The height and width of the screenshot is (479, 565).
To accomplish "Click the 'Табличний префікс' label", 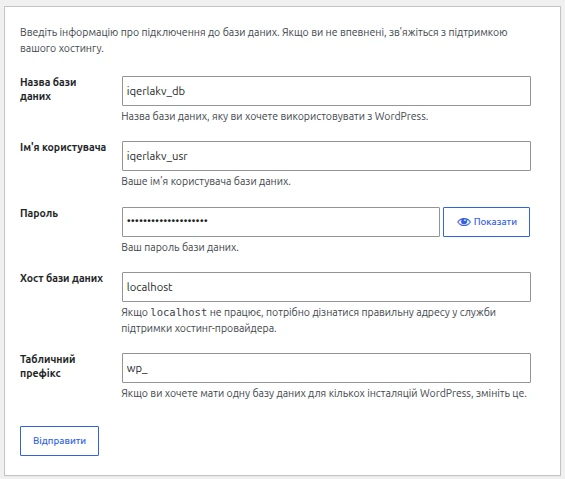I will click(48, 366).
